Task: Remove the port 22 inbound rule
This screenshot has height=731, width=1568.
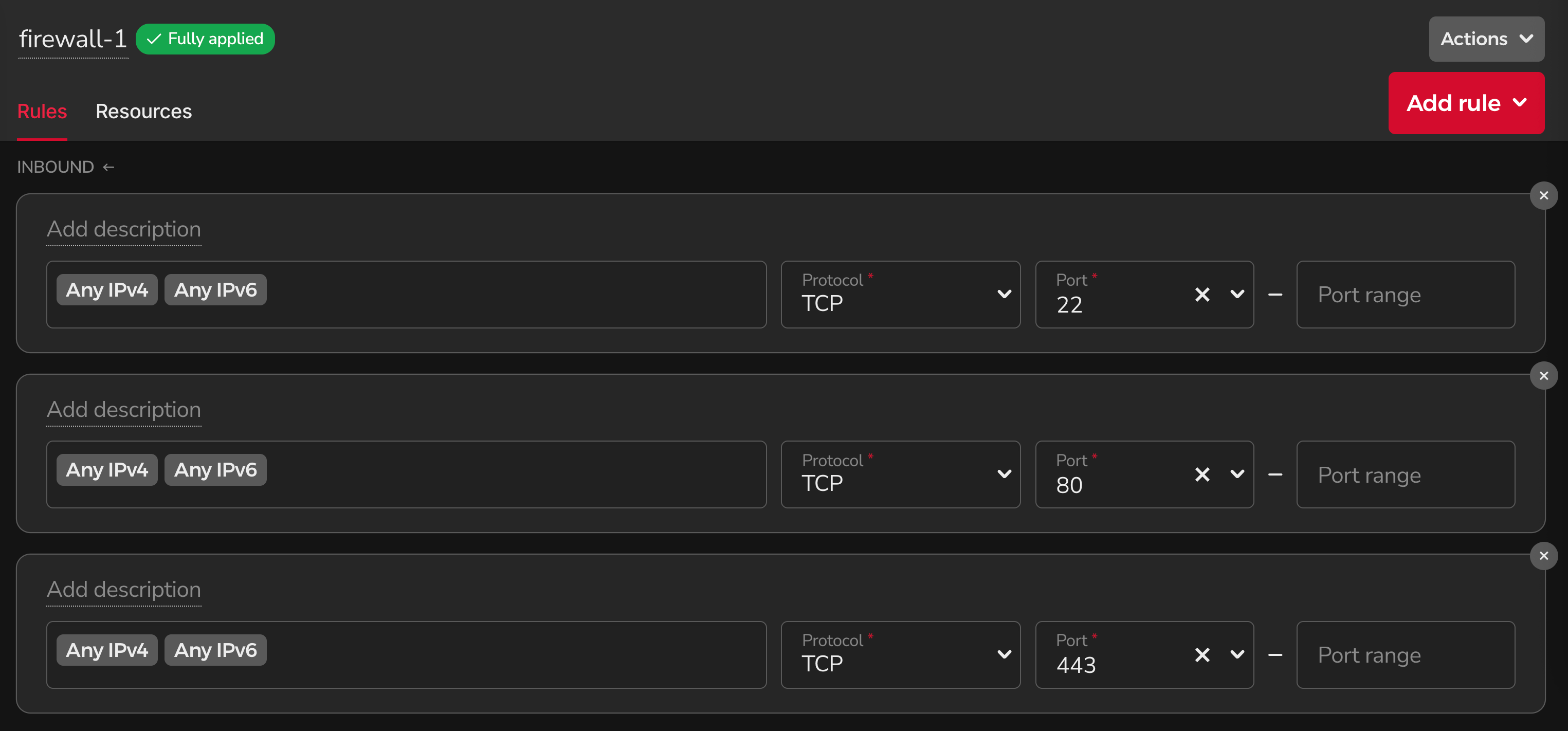Action: 1543,196
